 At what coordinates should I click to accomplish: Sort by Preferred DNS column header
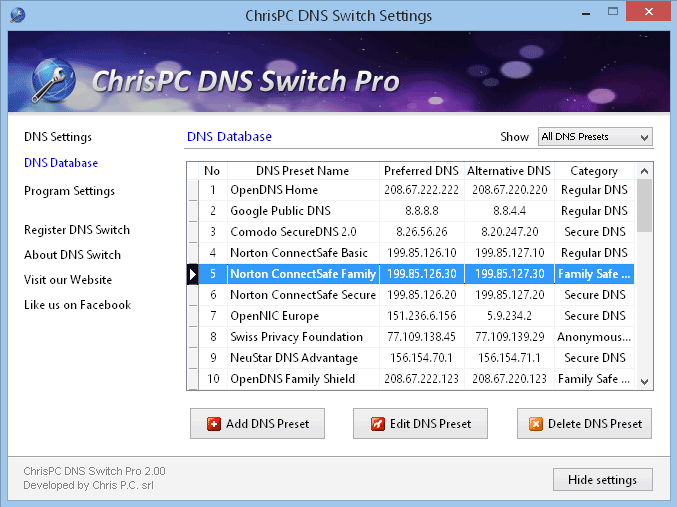pyautogui.click(x=422, y=171)
